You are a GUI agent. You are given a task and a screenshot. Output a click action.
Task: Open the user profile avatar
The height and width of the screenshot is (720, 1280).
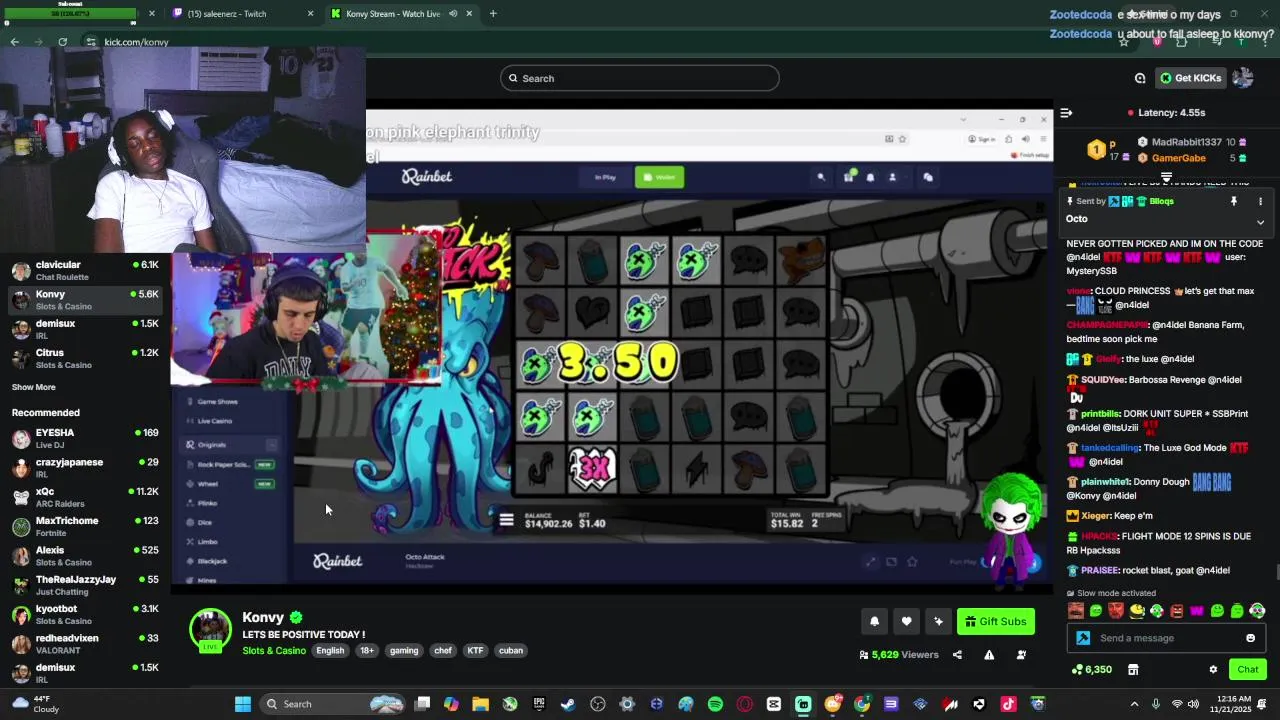click(1243, 78)
